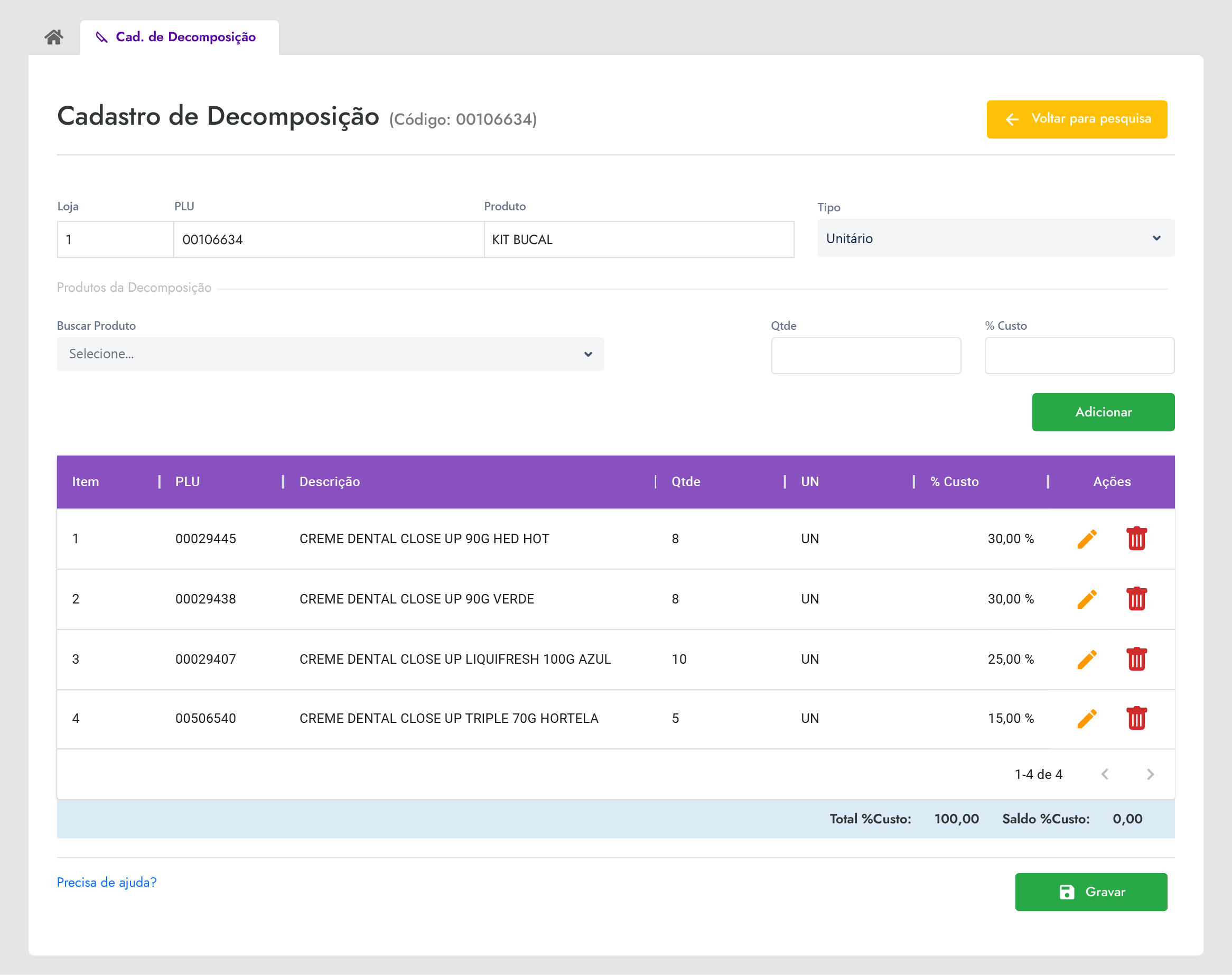Screen dimensions: 1232x975
Task: Edit the 90G VERDE row
Action: point(1087,599)
